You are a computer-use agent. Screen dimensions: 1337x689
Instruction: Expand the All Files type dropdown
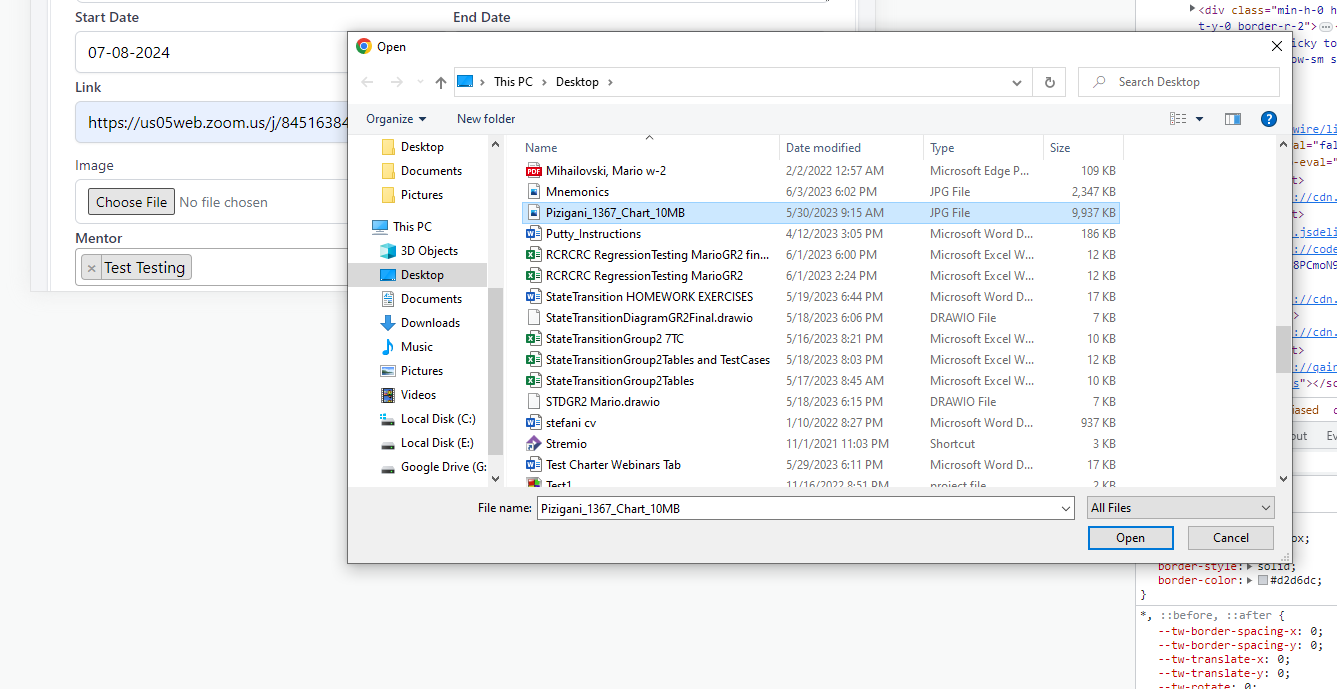click(x=1180, y=508)
